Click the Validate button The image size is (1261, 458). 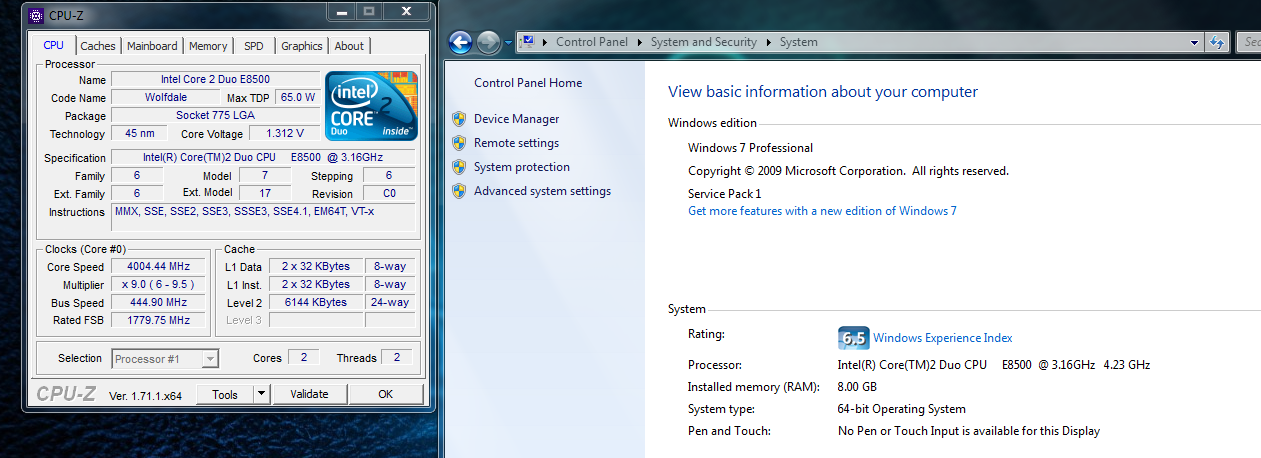[x=309, y=394]
